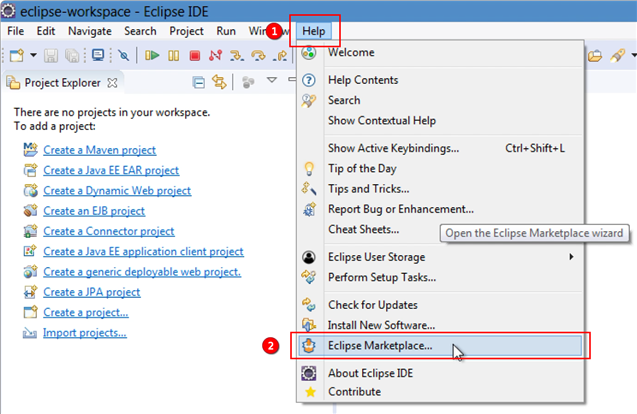Click the Open Console monitor toolbar icon
Viewport: 637px width, 414px height.
click(x=98, y=55)
